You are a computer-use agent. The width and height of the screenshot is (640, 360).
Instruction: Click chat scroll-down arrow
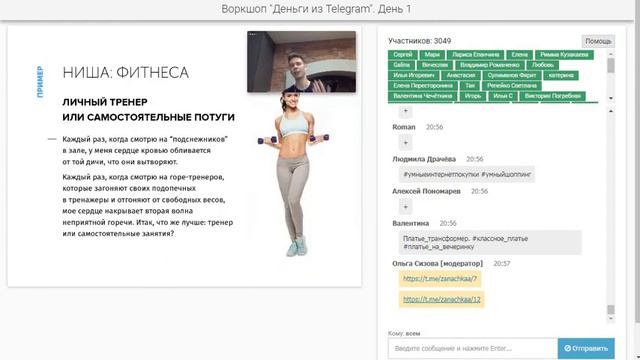pyautogui.click(x=611, y=318)
